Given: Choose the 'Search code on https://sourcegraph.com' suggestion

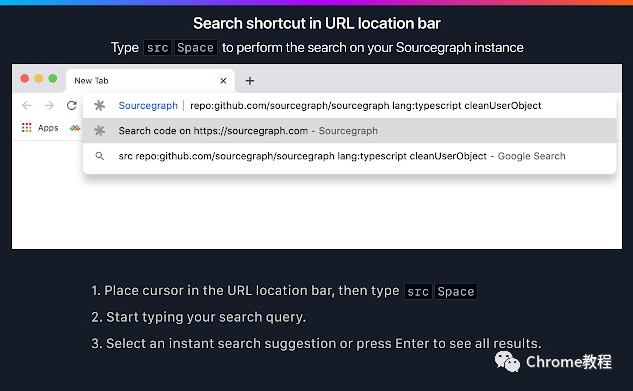Looking at the screenshot, I should [350, 131].
